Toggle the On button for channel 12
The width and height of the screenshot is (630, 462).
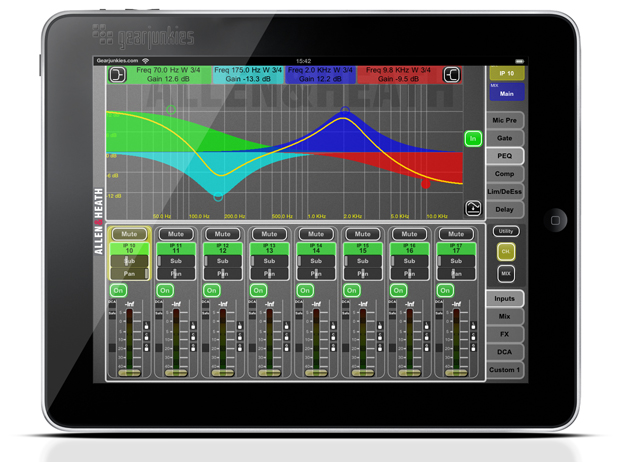[x=211, y=290]
